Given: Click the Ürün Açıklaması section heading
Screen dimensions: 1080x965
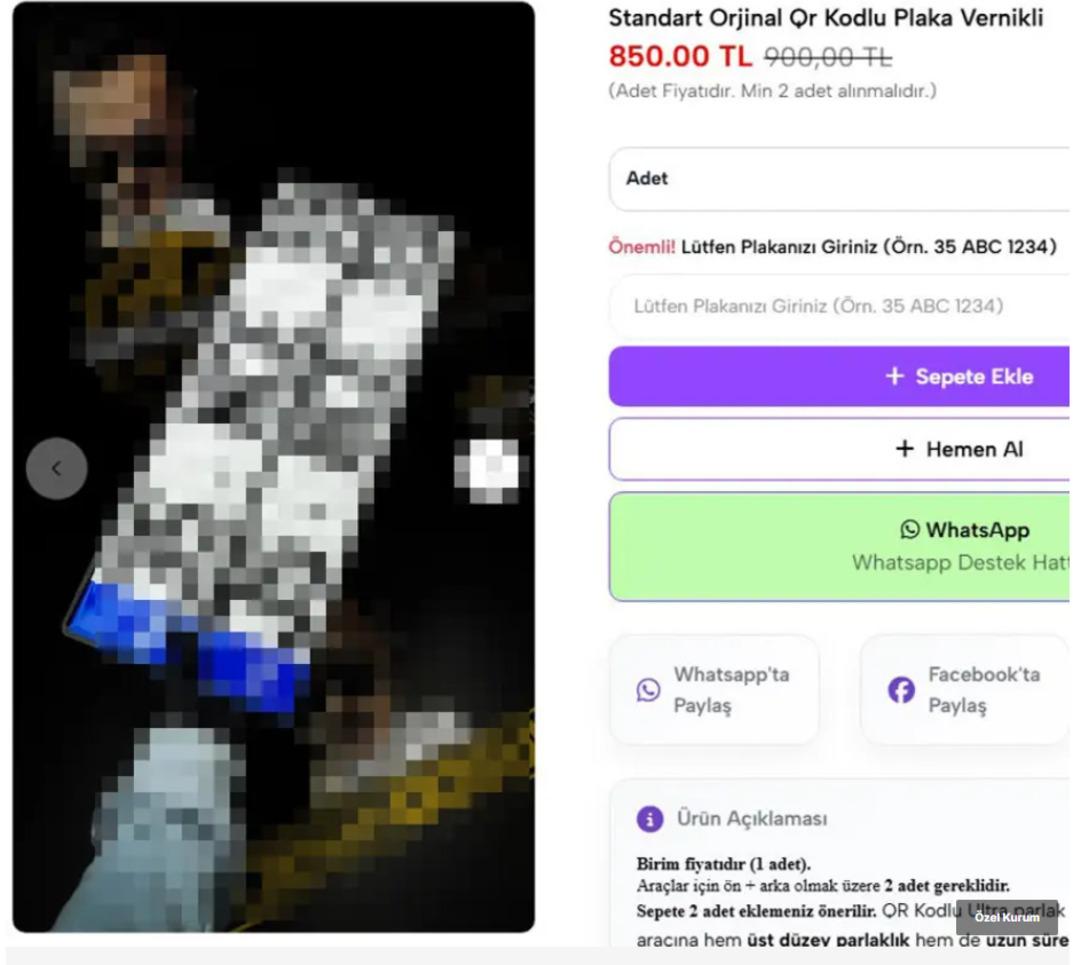Looking at the screenshot, I should 751,819.
